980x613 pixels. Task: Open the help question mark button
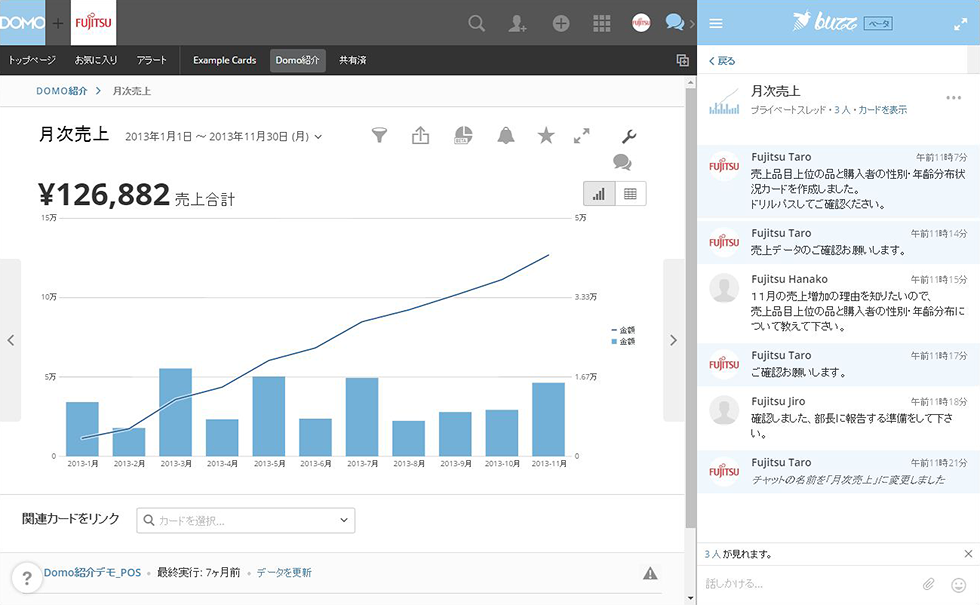pyautogui.click(x=27, y=578)
